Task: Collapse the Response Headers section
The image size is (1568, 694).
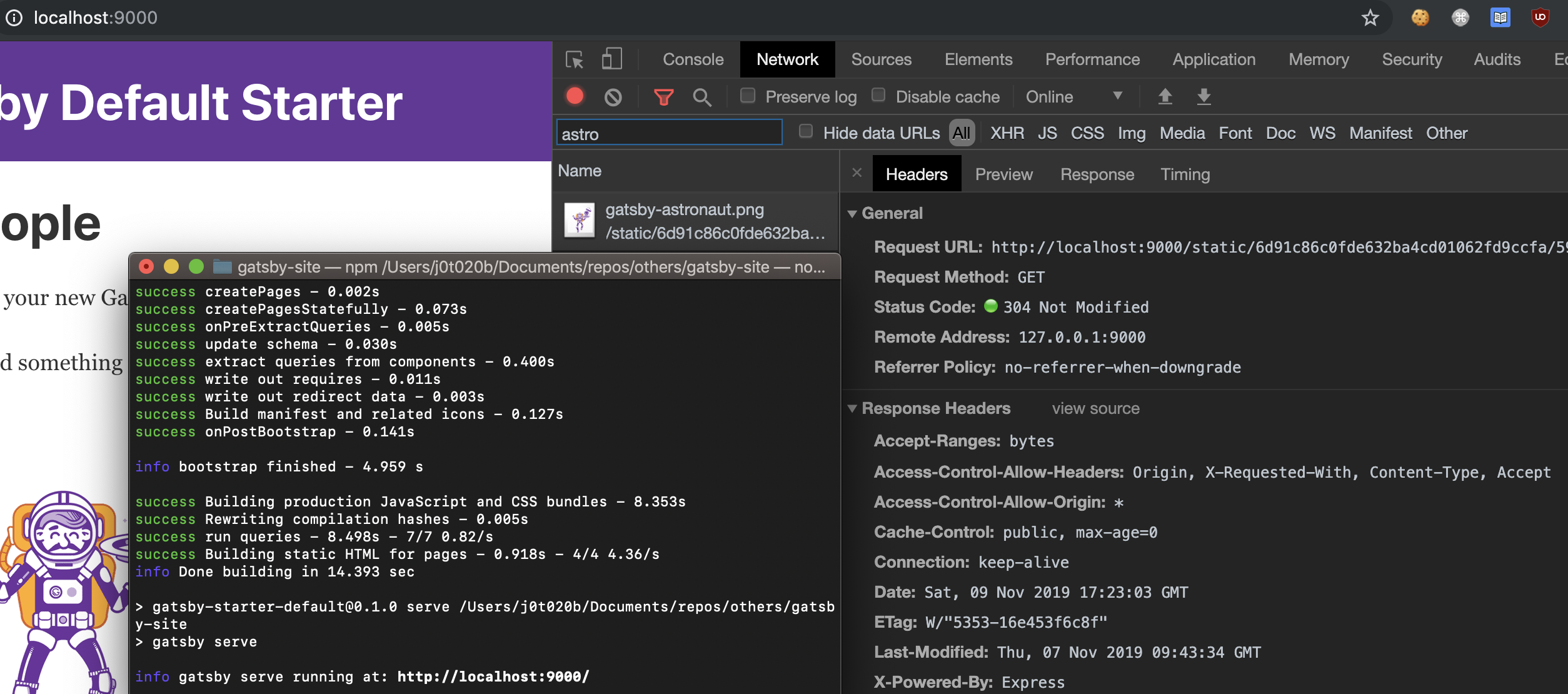Action: click(853, 408)
